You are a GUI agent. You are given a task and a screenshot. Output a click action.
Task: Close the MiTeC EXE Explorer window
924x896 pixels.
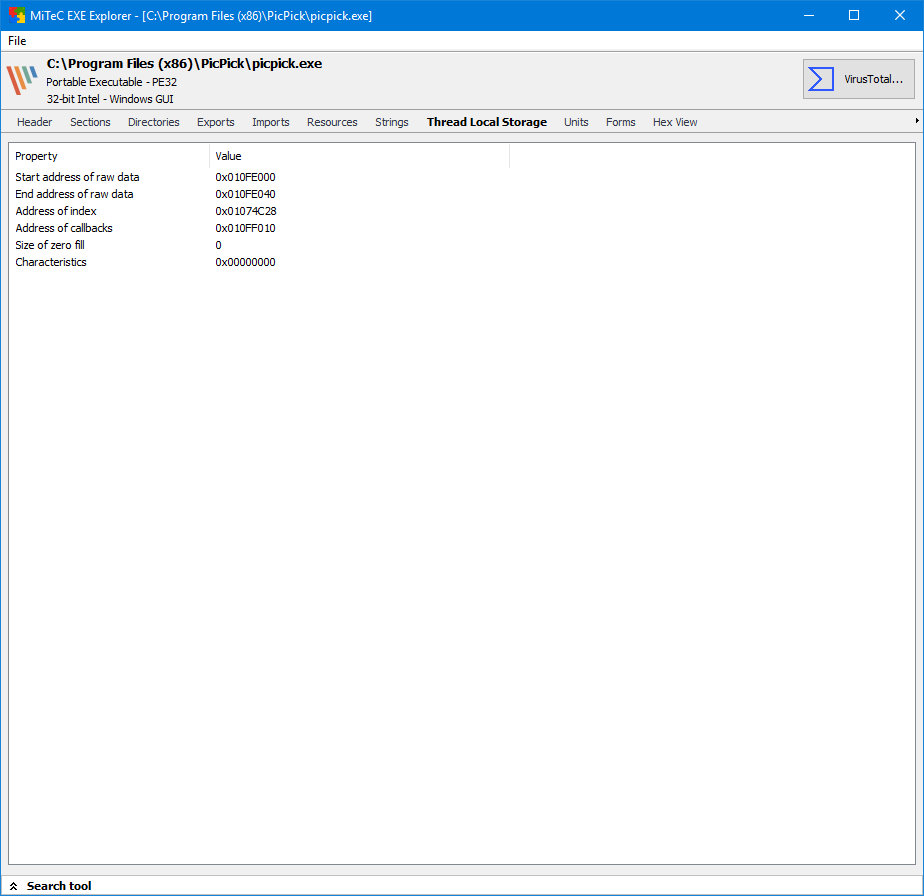(x=899, y=15)
